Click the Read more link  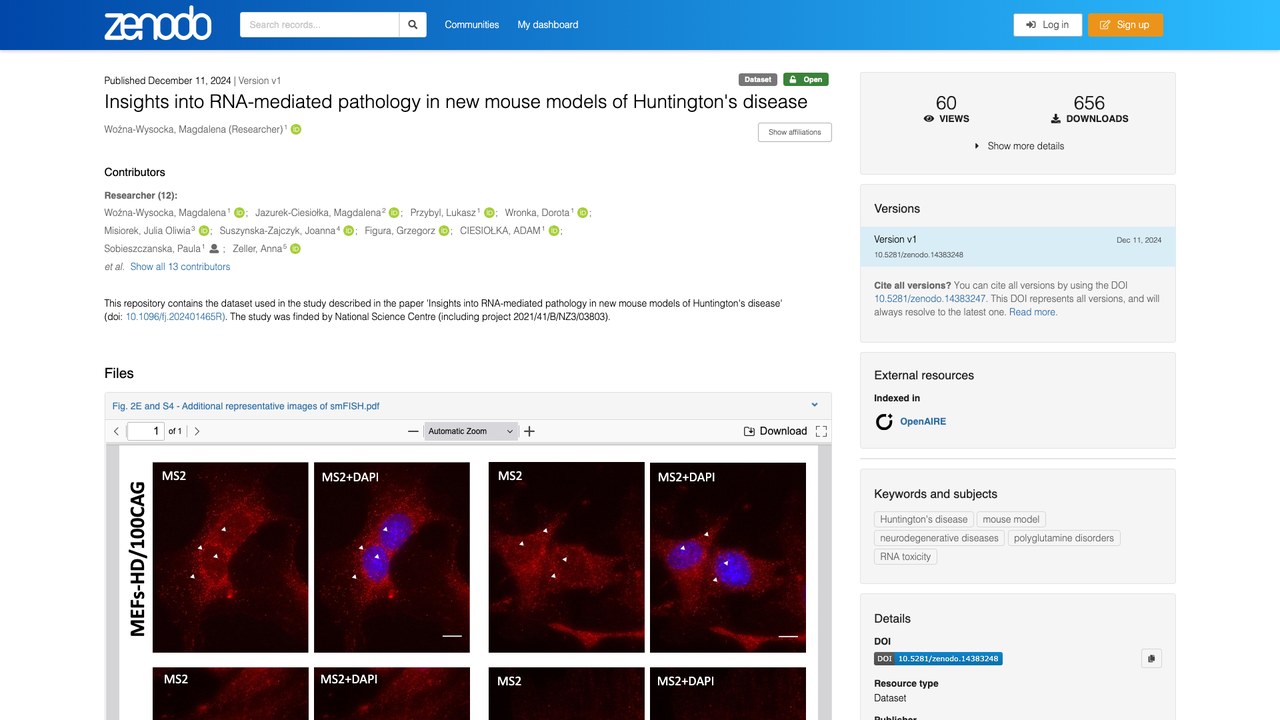coord(1032,312)
